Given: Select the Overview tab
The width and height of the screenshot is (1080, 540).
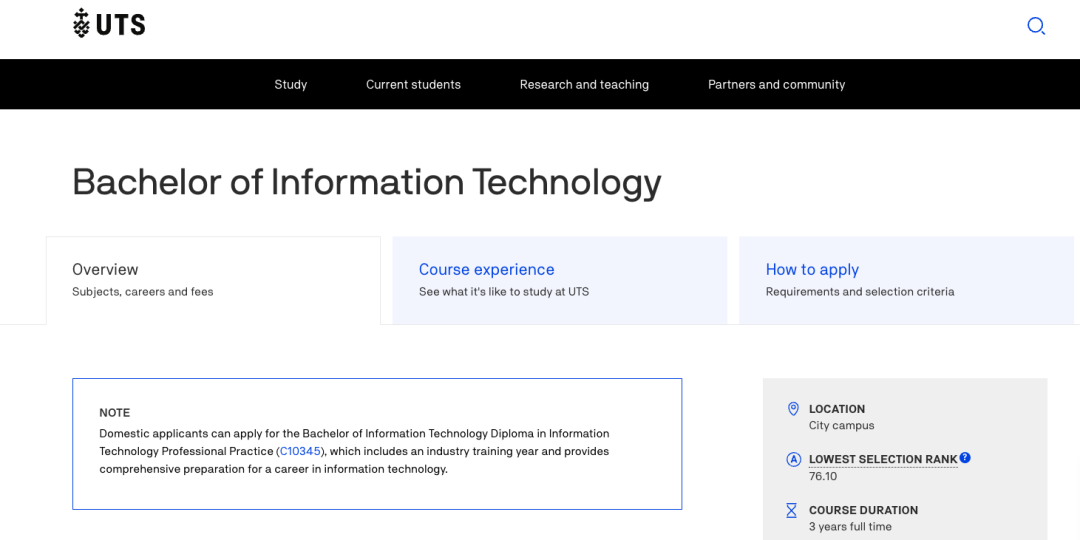Looking at the screenshot, I should click(x=214, y=280).
